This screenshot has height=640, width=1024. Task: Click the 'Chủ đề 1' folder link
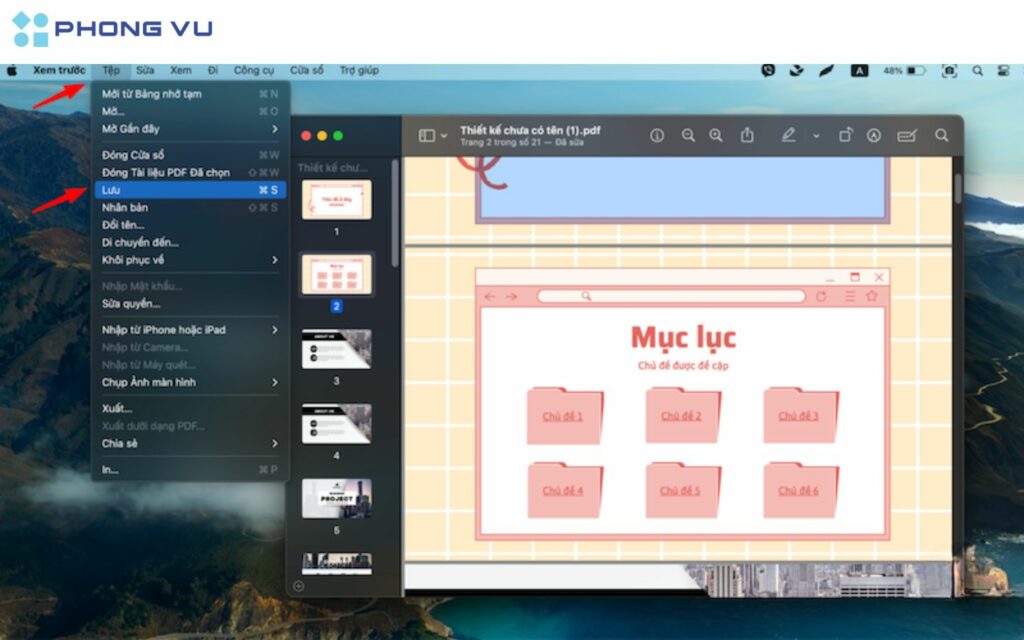coord(563,416)
